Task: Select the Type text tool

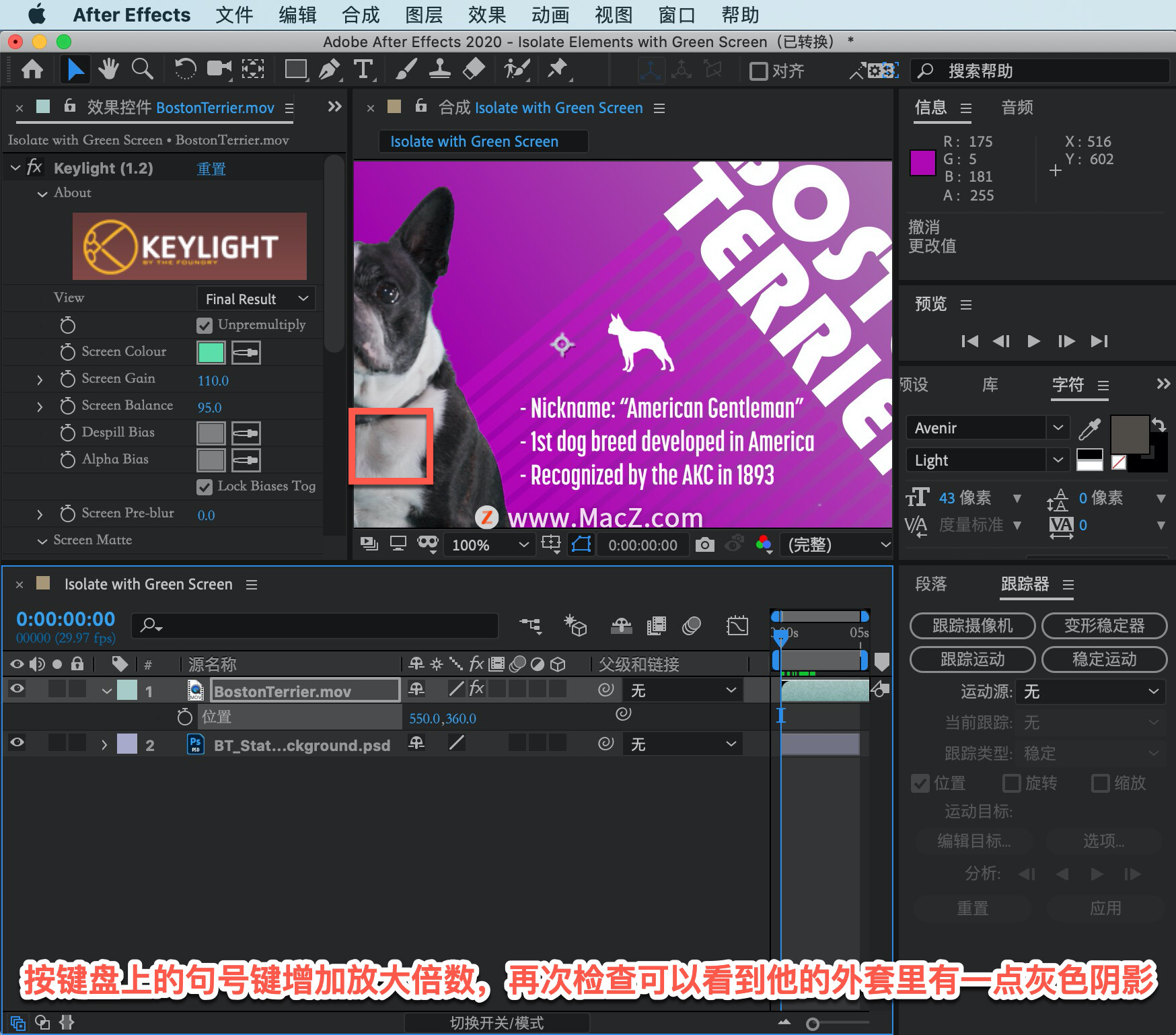Action: [x=363, y=69]
